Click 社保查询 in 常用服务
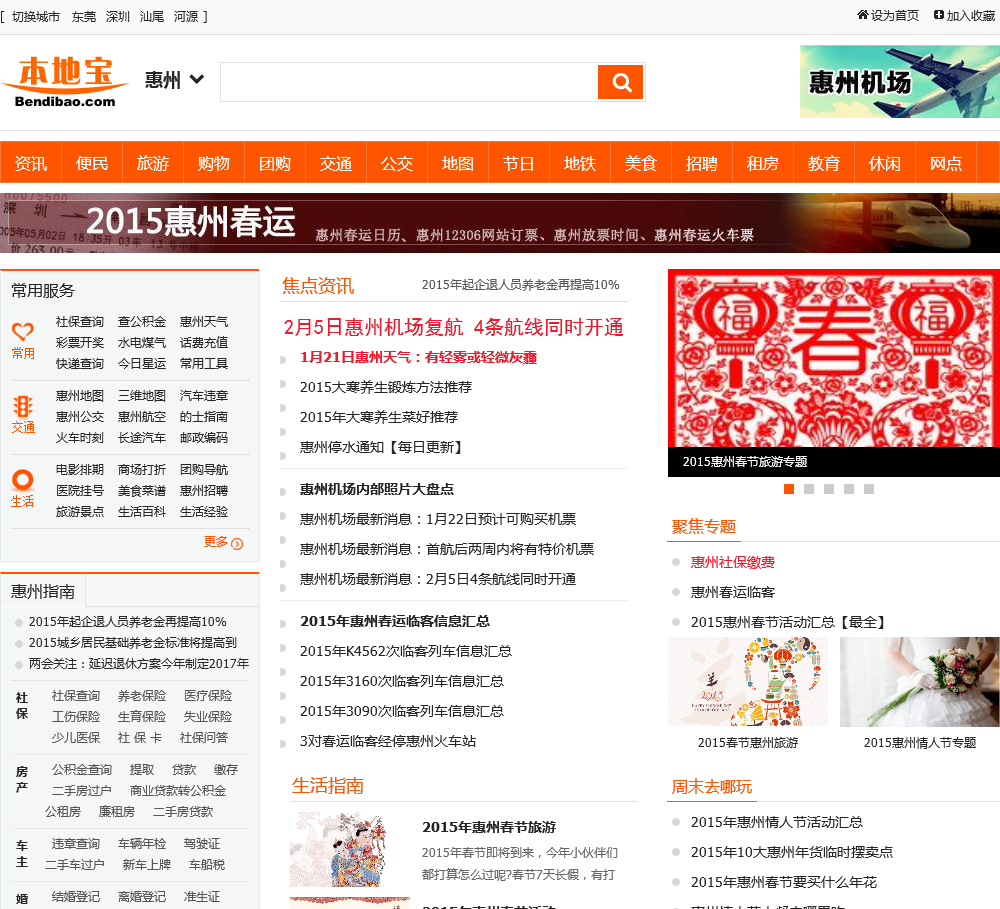The image size is (1000, 909). (80, 321)
